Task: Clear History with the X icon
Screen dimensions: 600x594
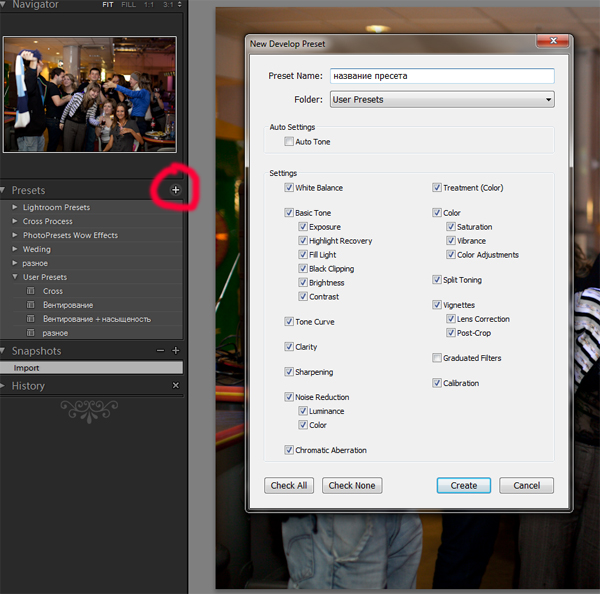Action: 176,385
